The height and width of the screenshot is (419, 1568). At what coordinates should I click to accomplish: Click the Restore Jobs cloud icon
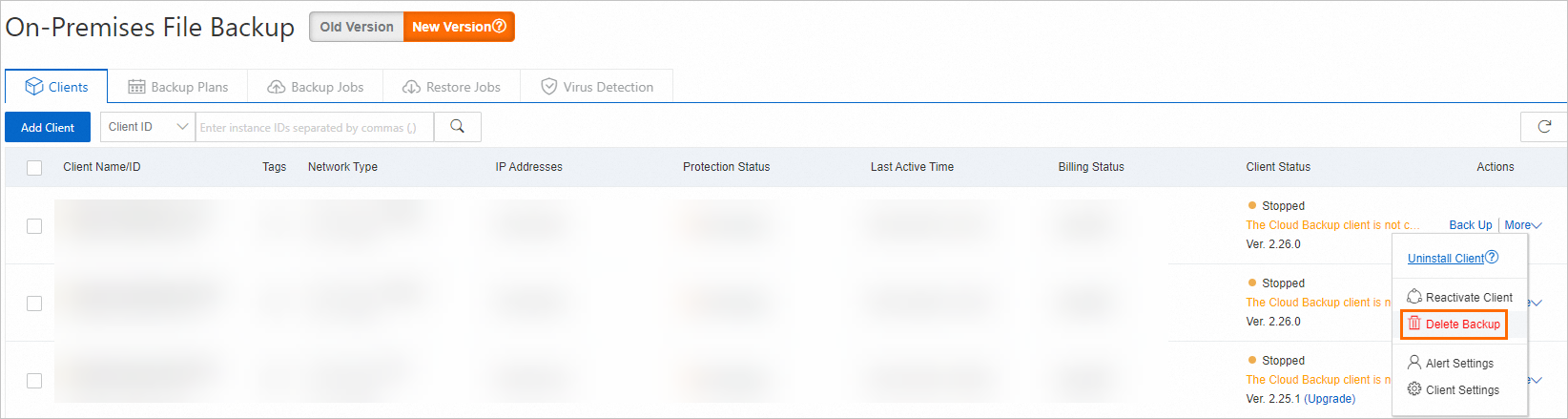coord(411,87)
